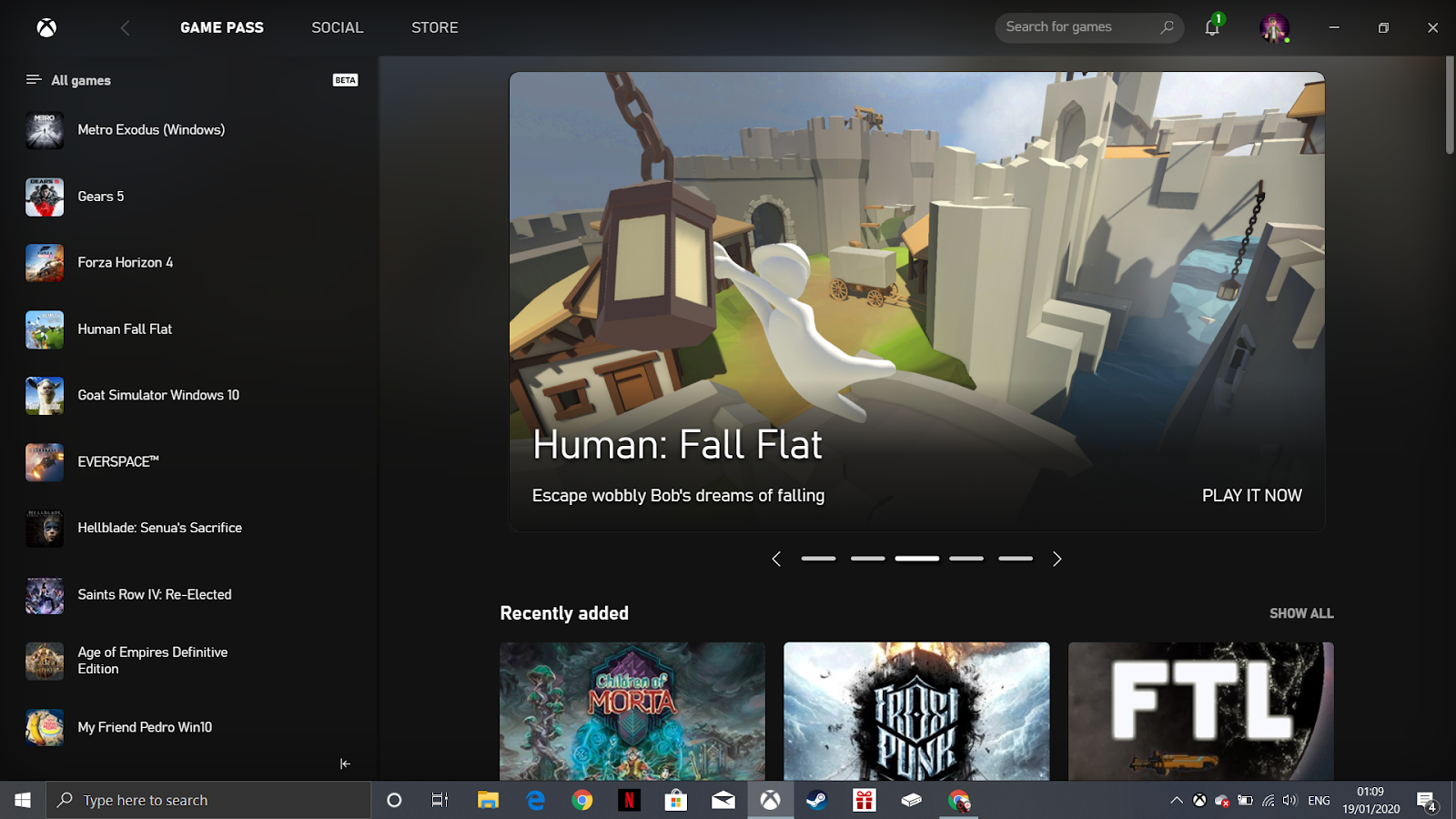Jump to the fifth carousel slide indicator
This screenshot has height=819, width=1456.
[1016, 559]
